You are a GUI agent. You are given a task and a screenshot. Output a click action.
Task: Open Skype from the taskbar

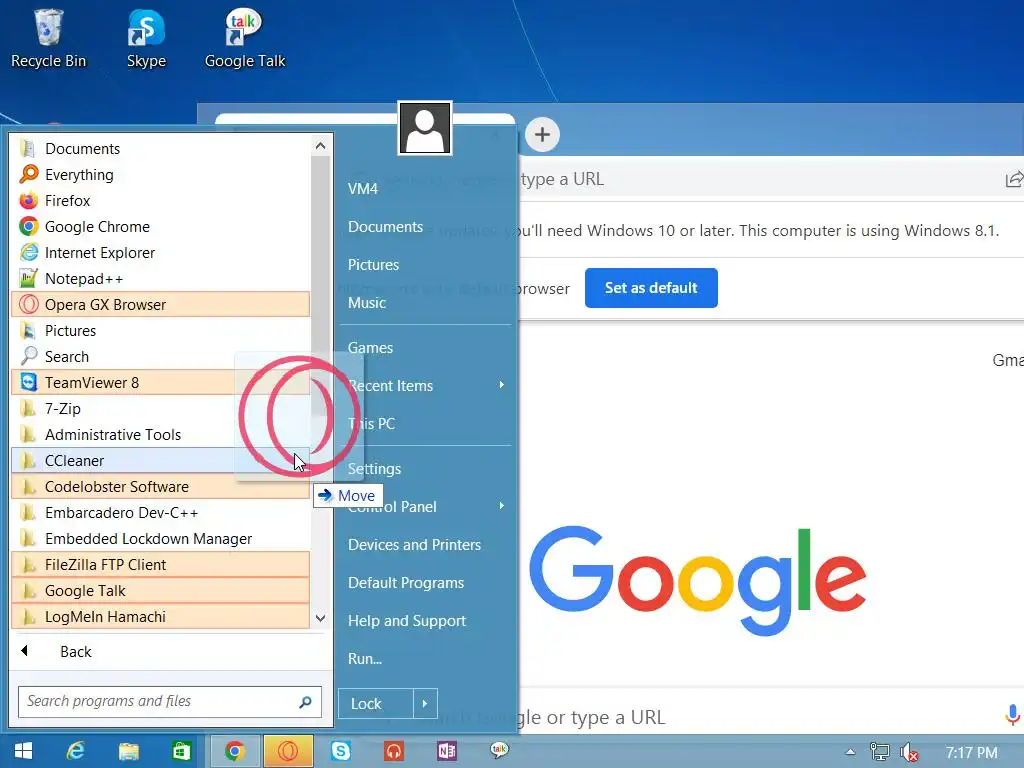tap(341, 751)
